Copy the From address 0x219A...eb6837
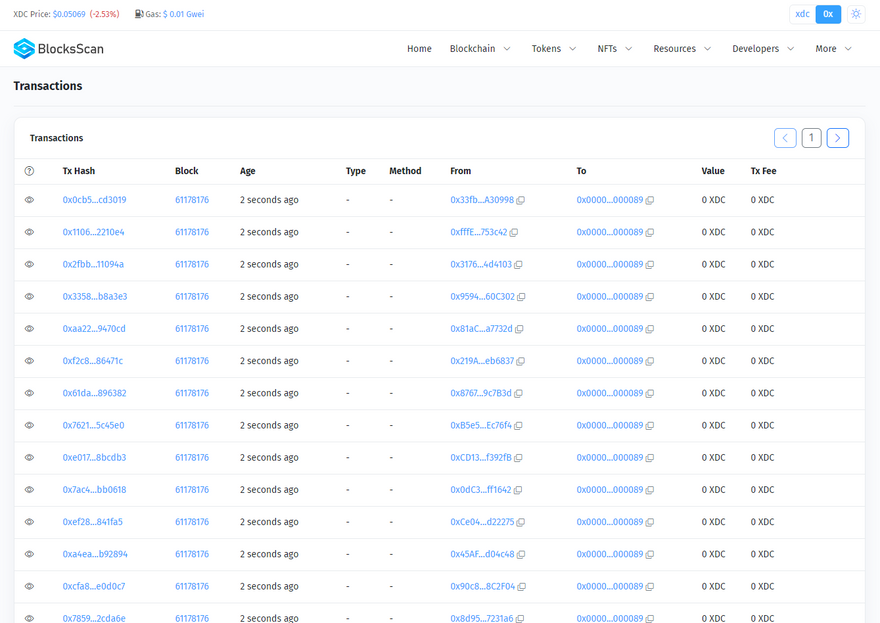 pyautogui.click(x=520, y=361)
